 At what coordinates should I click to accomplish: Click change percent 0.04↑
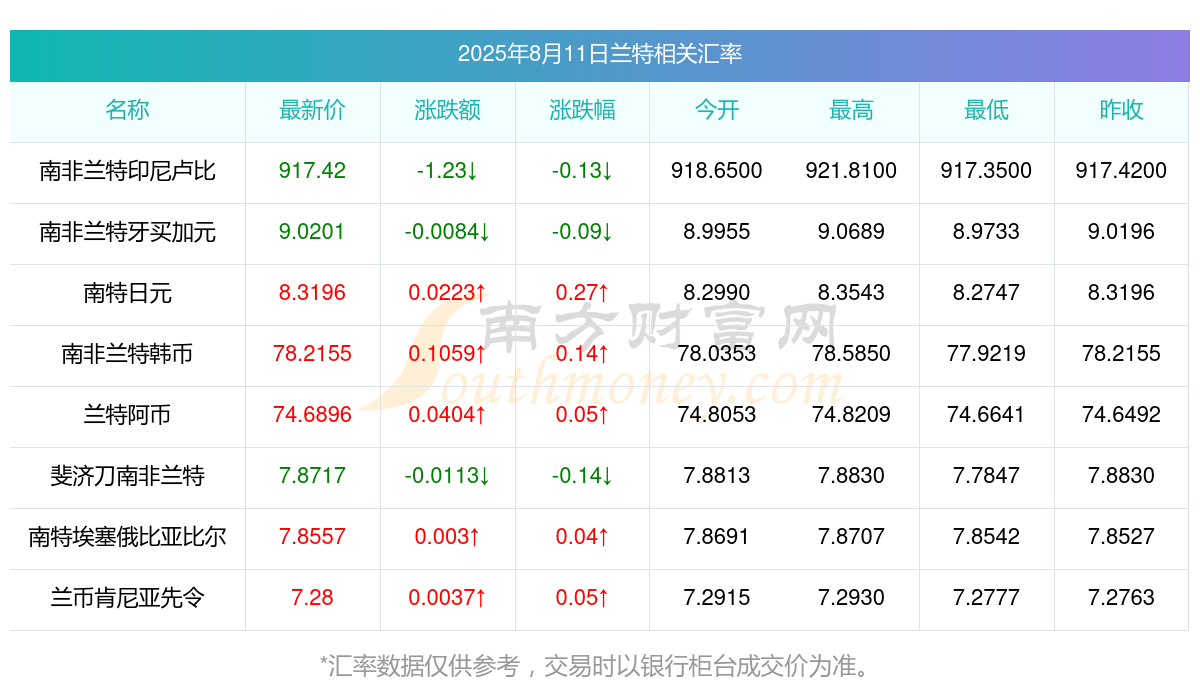582,537
